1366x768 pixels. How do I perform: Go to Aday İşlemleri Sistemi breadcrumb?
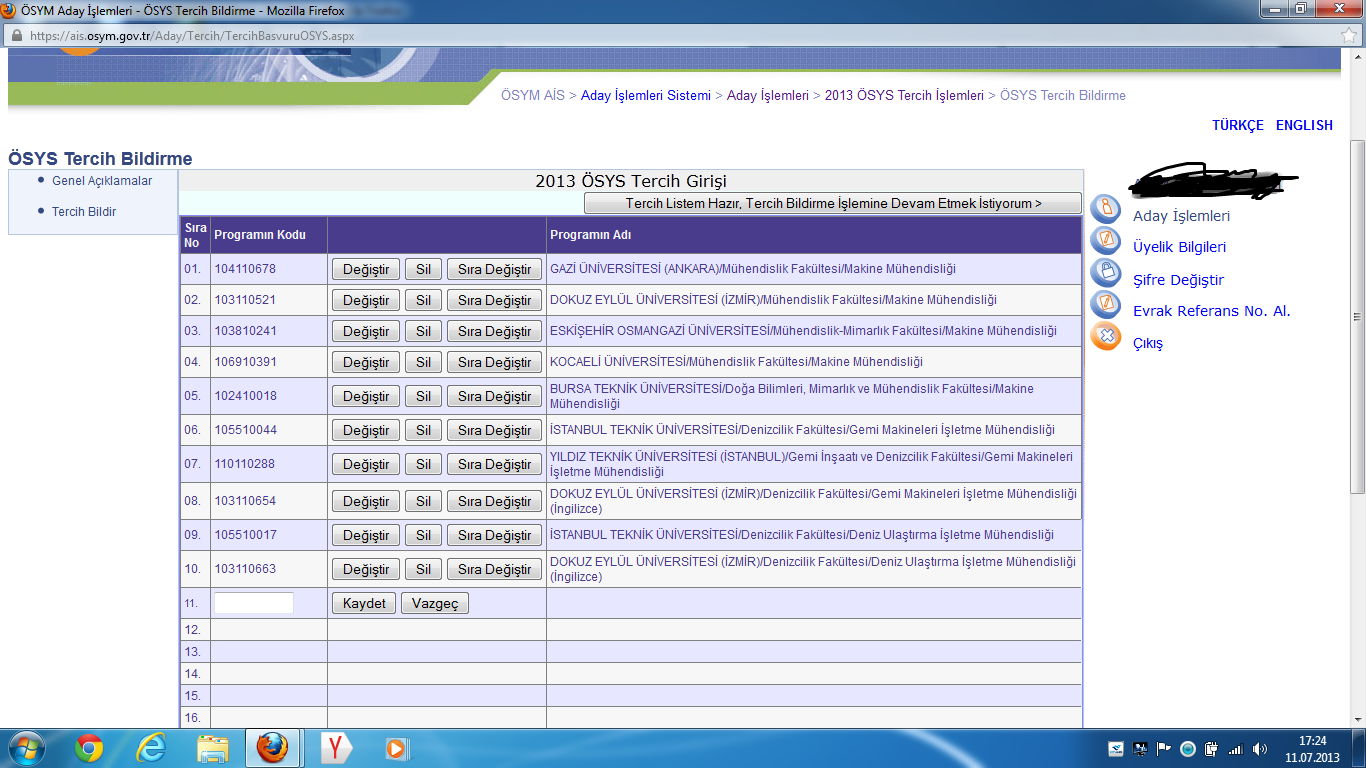646,96
